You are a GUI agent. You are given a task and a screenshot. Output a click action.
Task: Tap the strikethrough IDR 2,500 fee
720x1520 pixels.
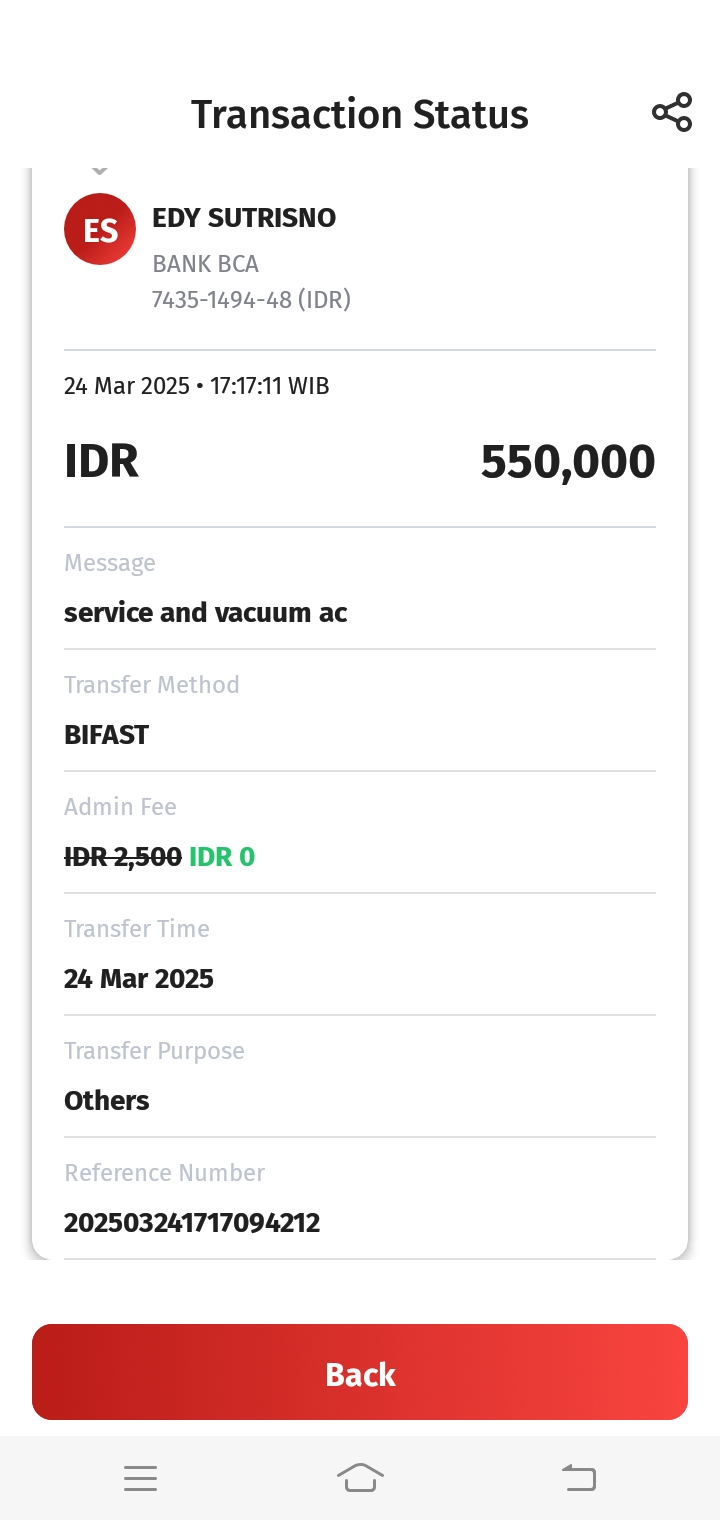coord(123,857)
